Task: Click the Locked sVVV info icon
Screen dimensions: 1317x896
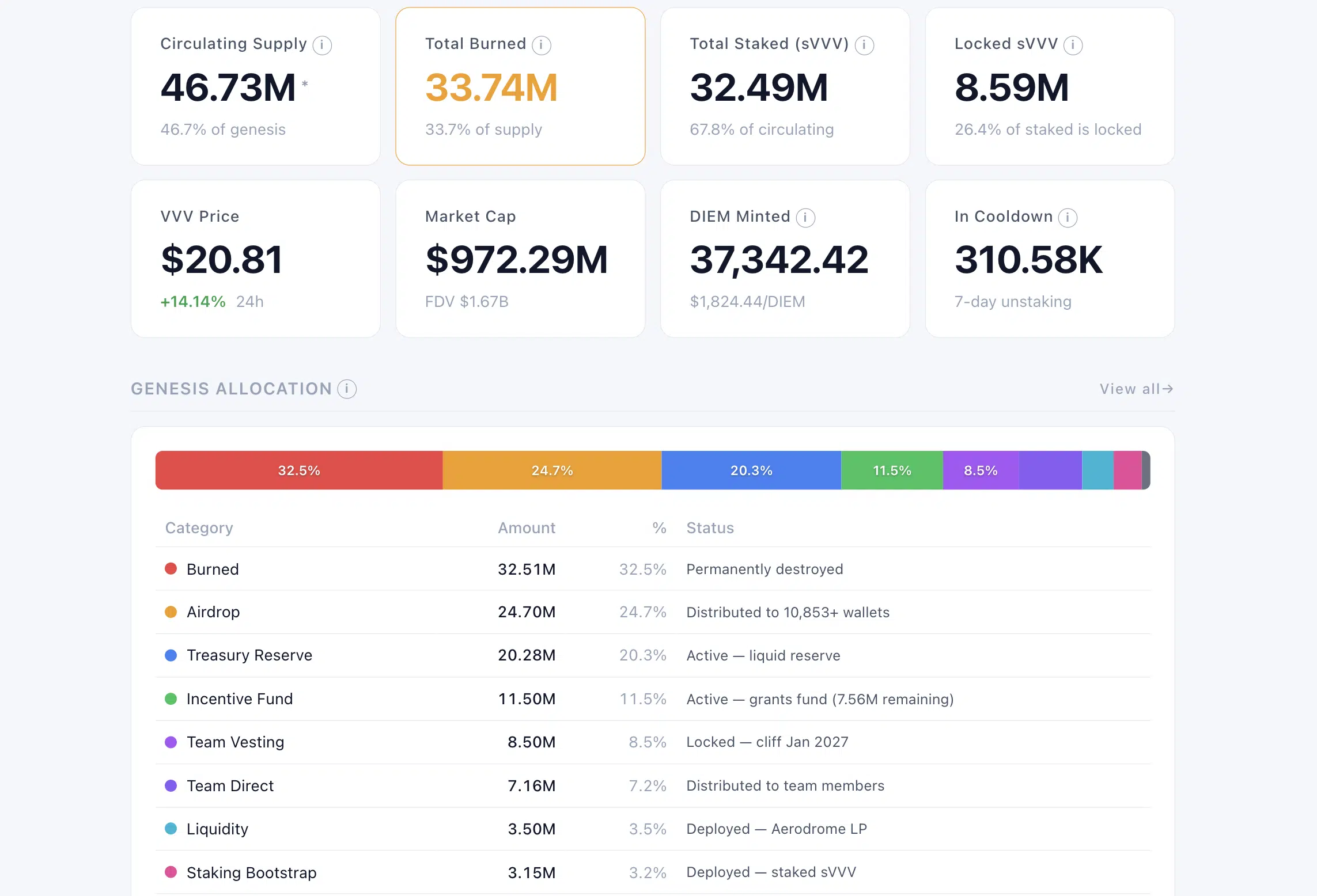Action: pos(1073,45)
